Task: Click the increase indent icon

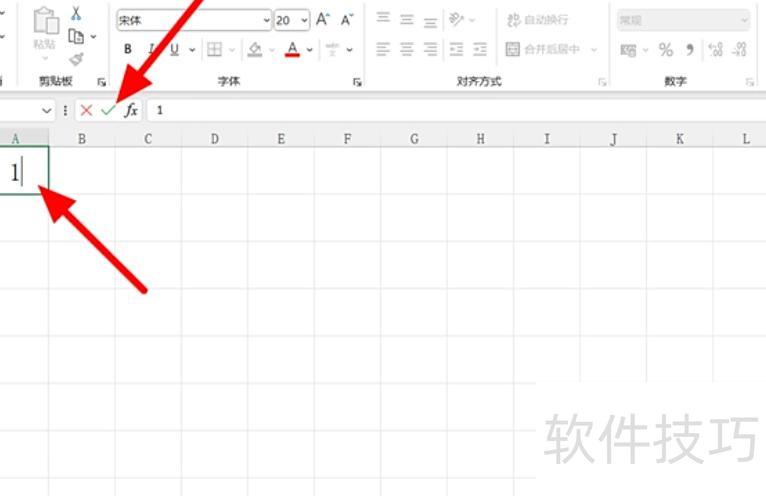Action: [480, 49]
